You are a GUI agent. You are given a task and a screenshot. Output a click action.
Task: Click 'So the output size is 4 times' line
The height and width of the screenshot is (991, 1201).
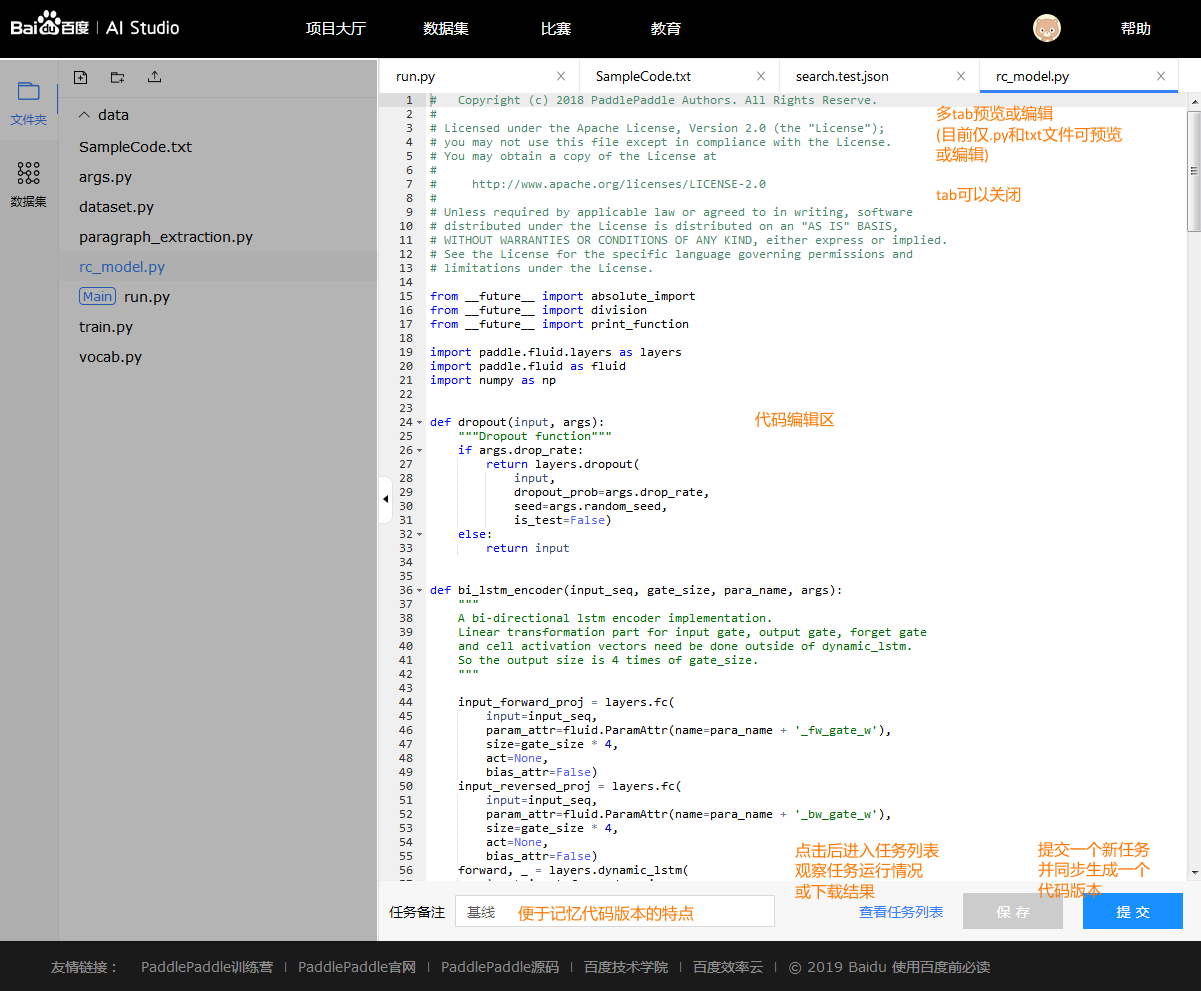608,660
